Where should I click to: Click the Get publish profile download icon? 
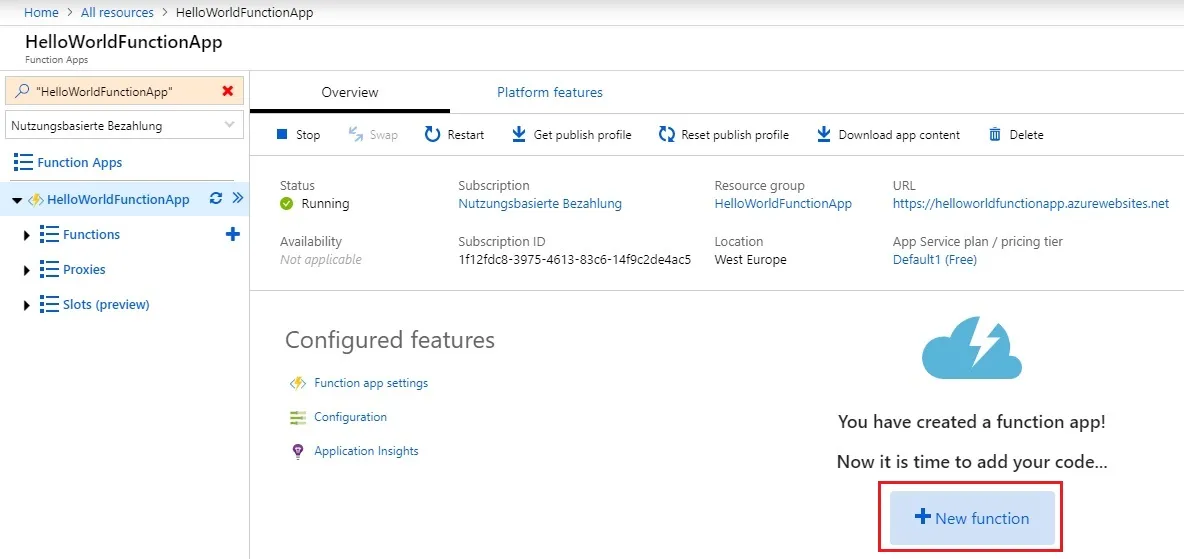click(519, 134)
